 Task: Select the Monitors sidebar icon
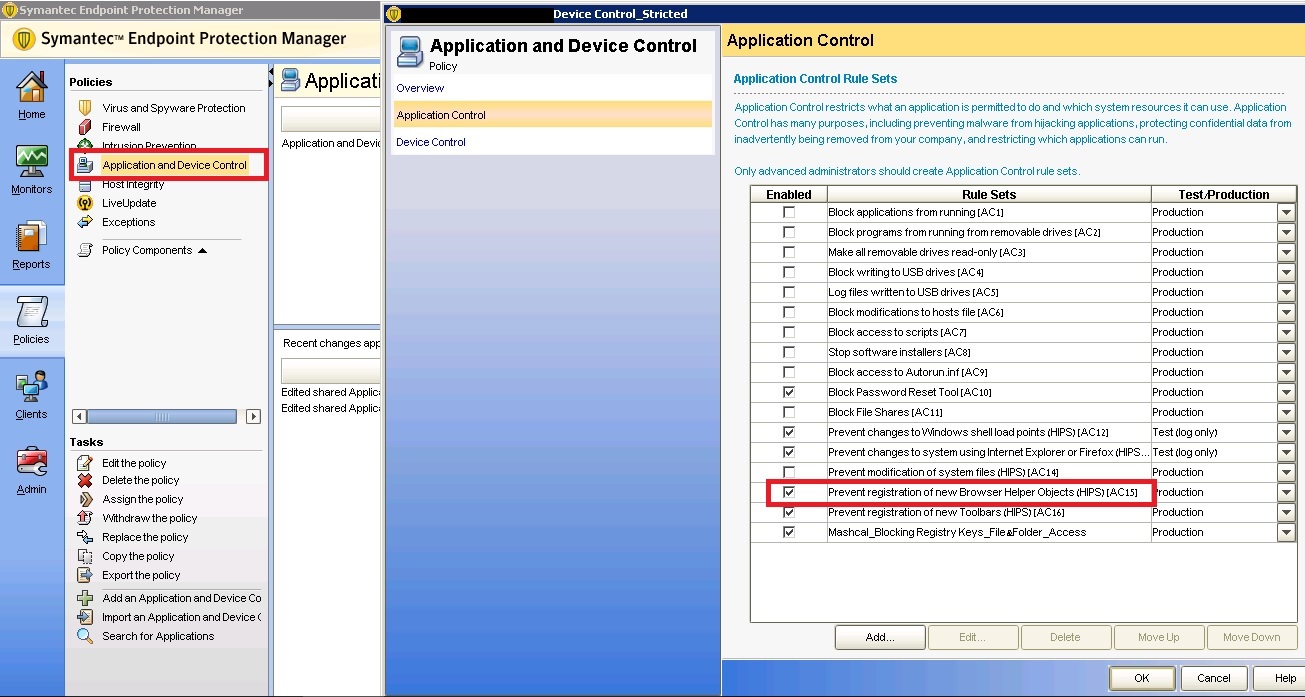click(x=30, y=163)
